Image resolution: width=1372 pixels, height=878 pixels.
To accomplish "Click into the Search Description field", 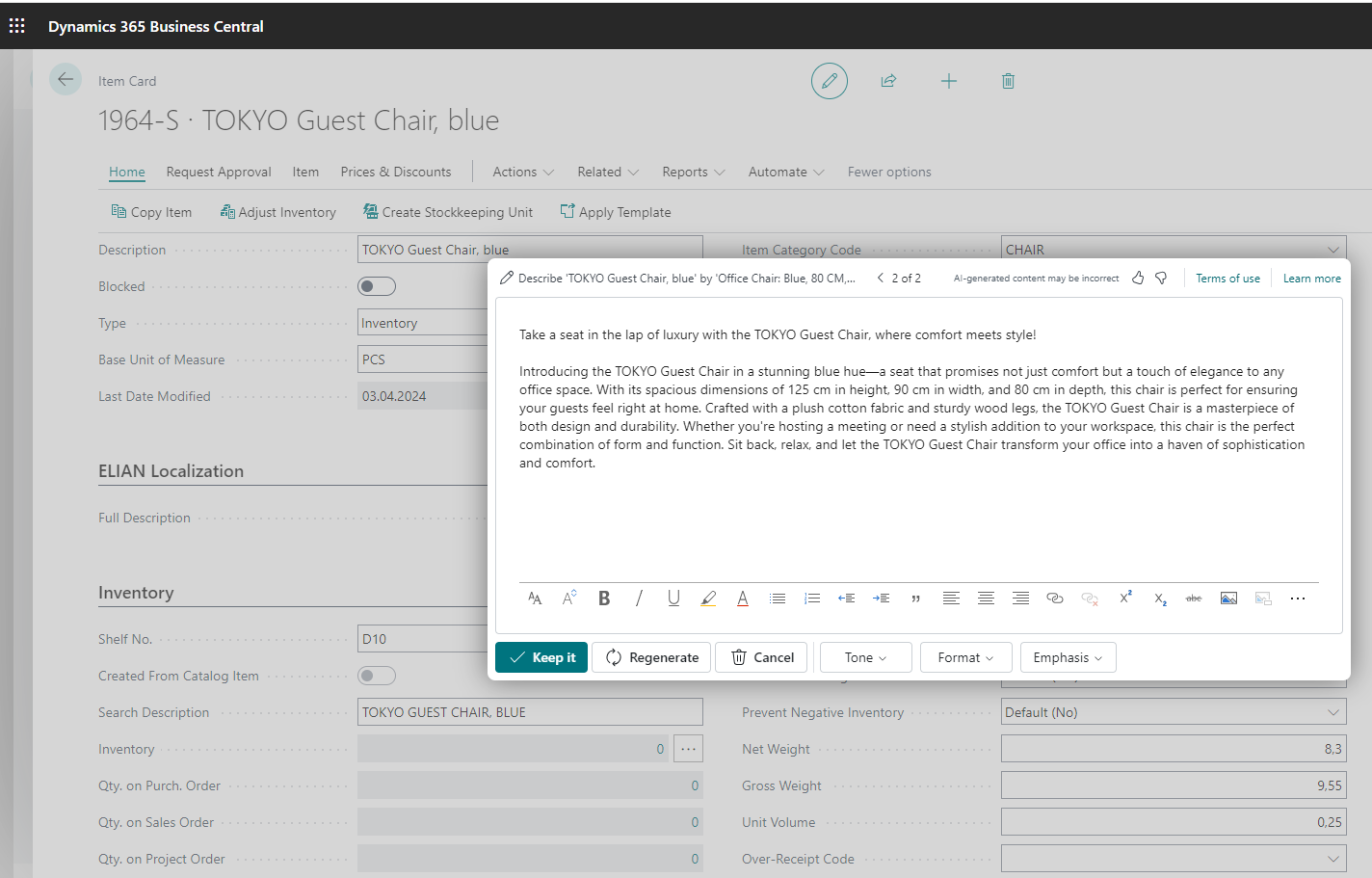I will point(530,712).
